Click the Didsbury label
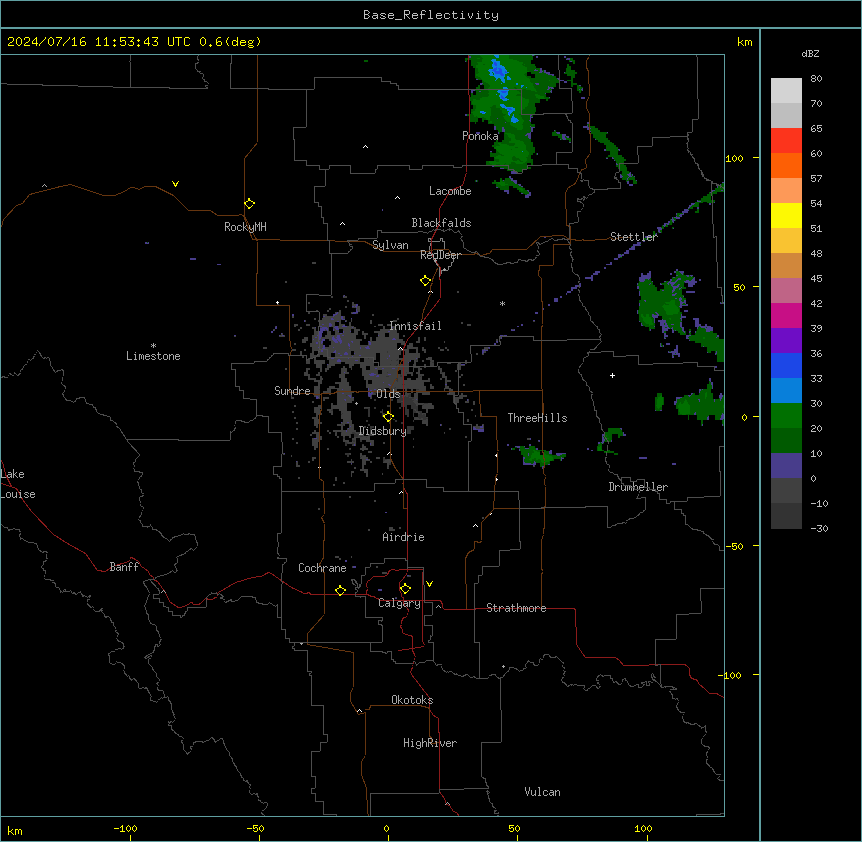The width and height of the screenshot is (862, 842). coord(383,431)
